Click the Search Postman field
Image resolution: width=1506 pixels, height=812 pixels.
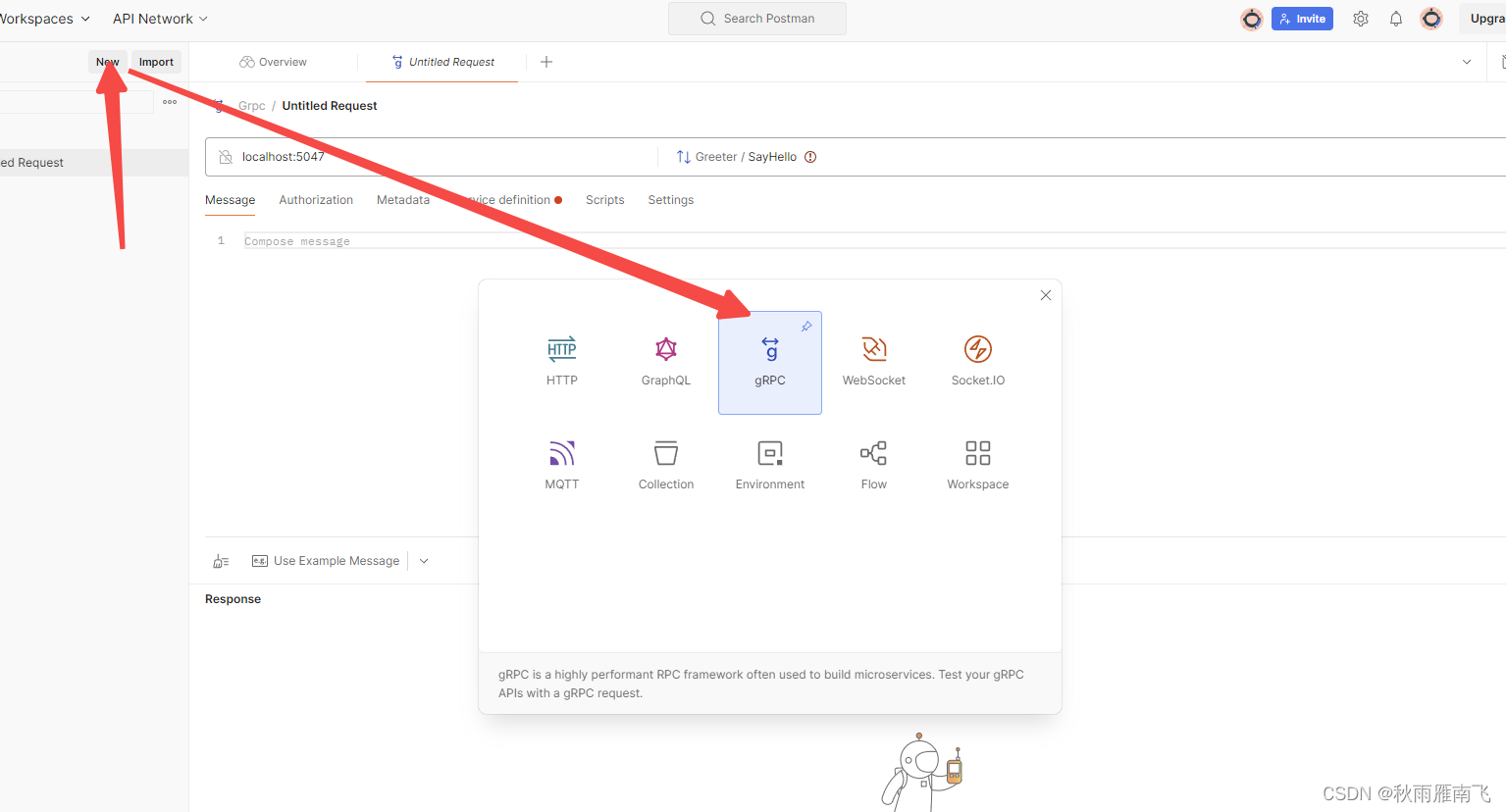point(757,19)
